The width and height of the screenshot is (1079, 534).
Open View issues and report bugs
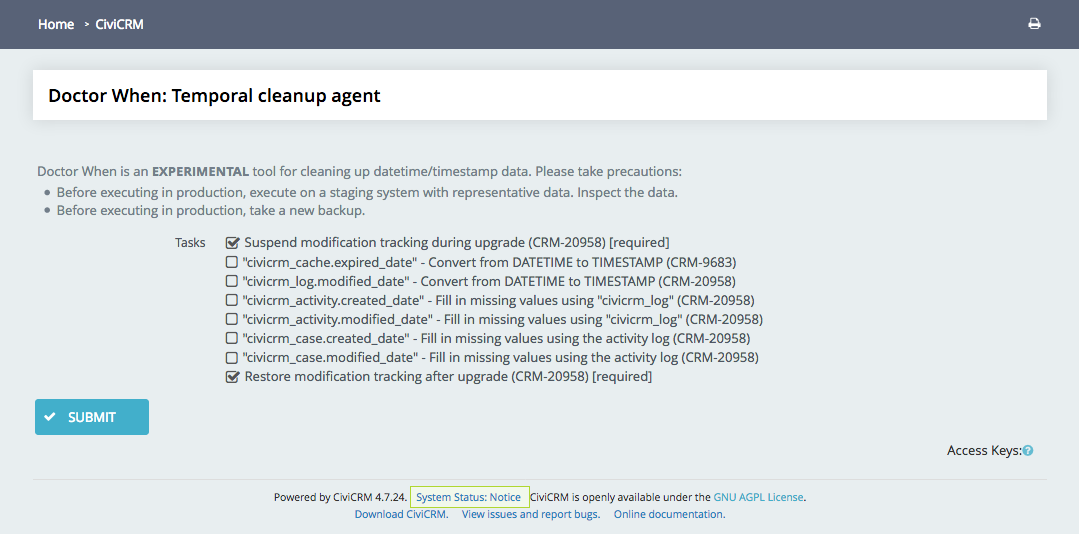point(531,514)
